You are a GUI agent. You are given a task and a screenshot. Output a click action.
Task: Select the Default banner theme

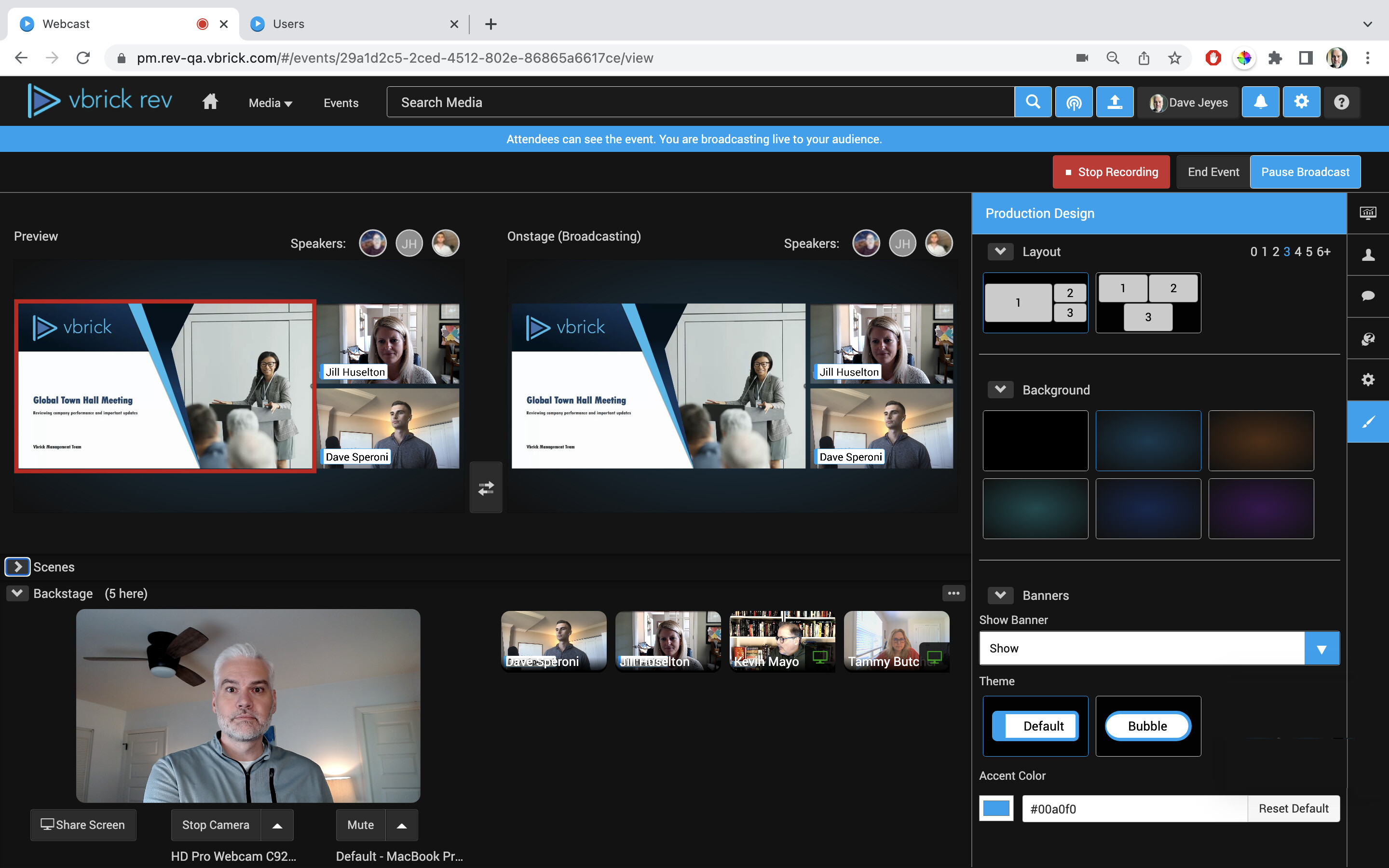[1035, 726]
